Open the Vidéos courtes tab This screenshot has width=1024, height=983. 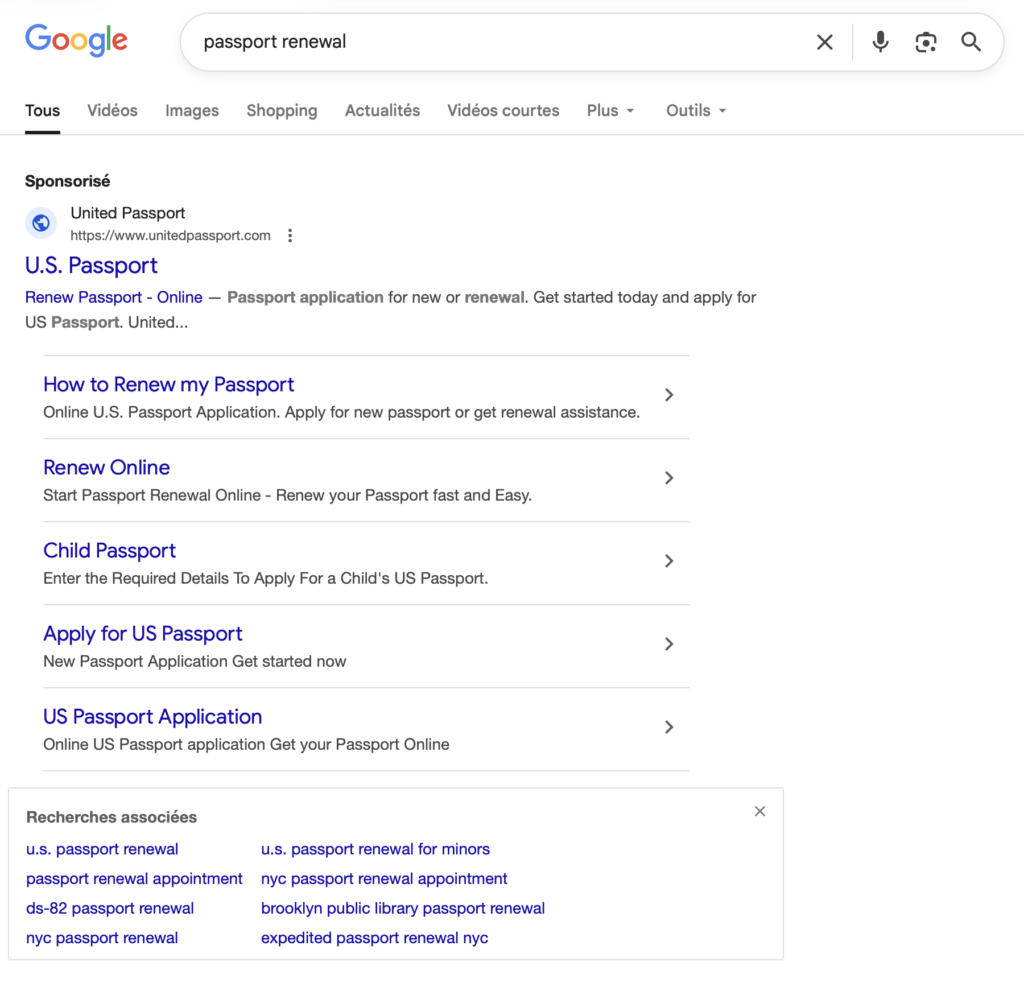(x=503, y=111)
